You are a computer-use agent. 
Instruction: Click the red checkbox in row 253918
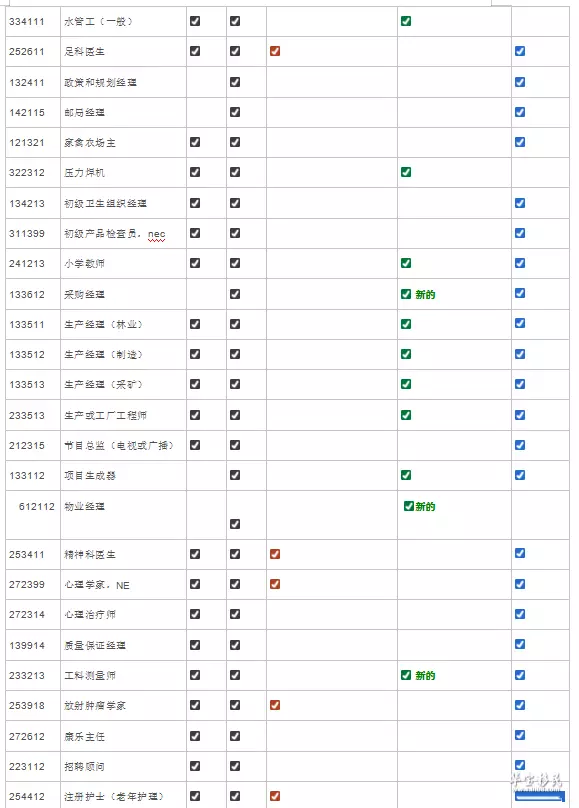point(275,705)
